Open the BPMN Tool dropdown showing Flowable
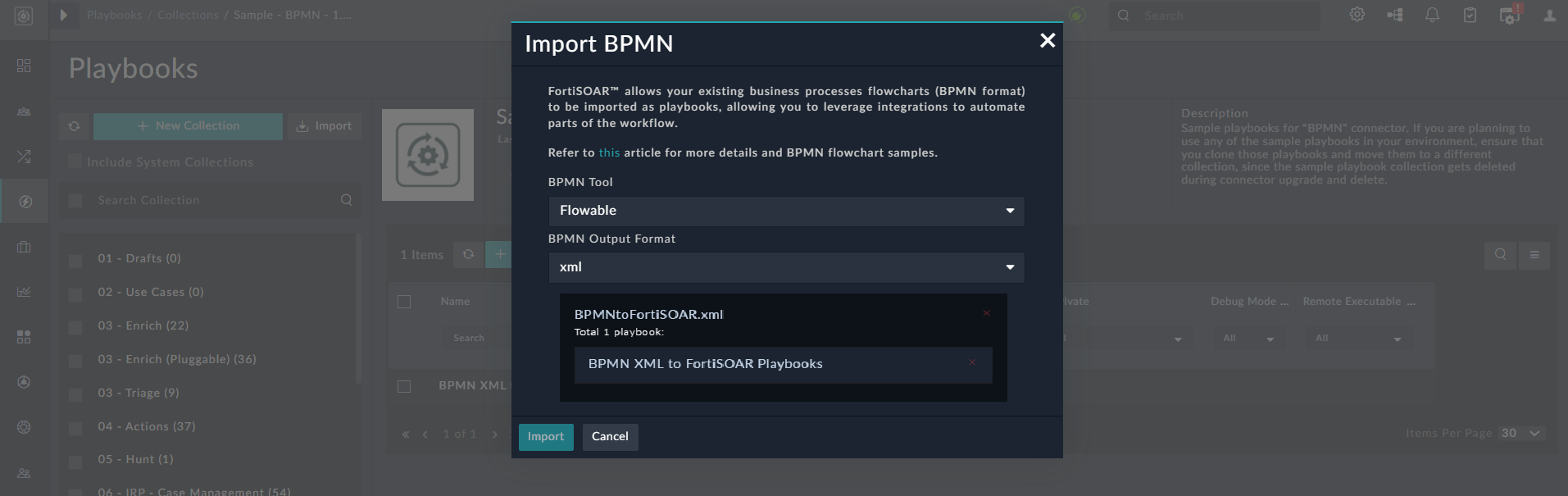Viewport: 1568px width, 496px height. pyautogui.click(x=786, y=211)
